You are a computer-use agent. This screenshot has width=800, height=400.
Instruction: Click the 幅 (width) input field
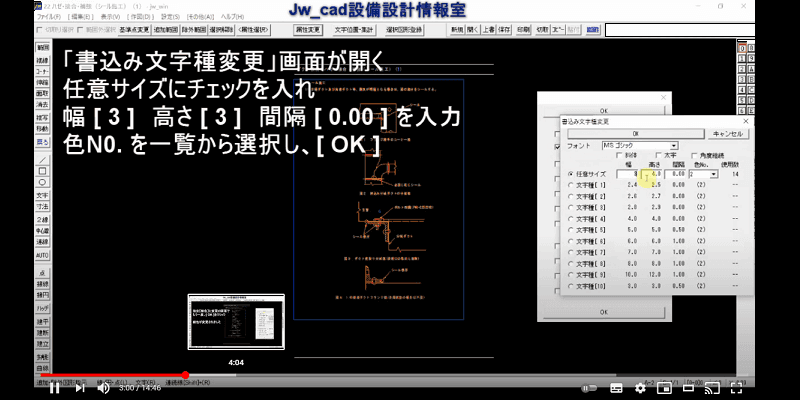pos(628,174)
